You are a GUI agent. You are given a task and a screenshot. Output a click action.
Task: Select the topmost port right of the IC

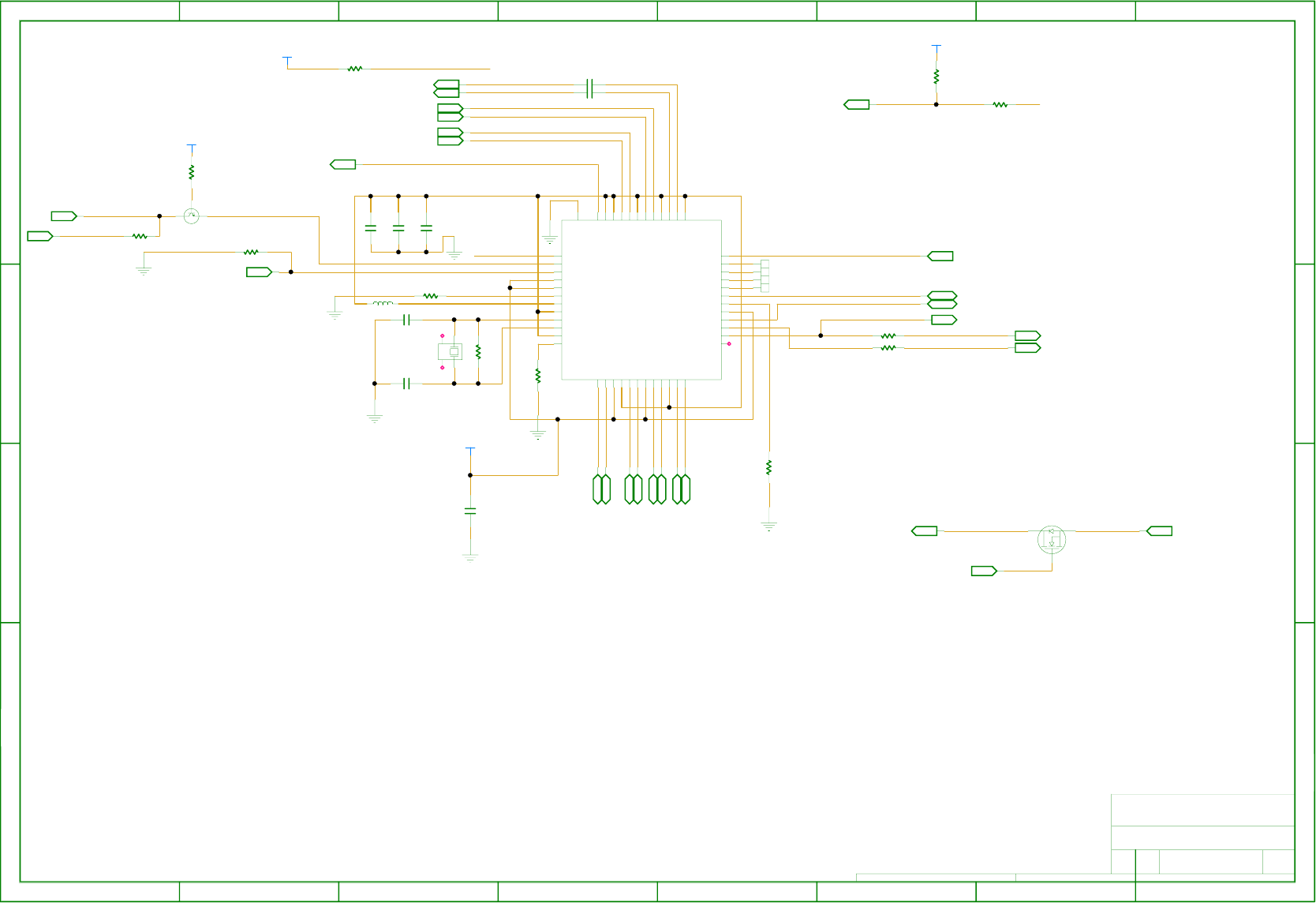[940, 256]
